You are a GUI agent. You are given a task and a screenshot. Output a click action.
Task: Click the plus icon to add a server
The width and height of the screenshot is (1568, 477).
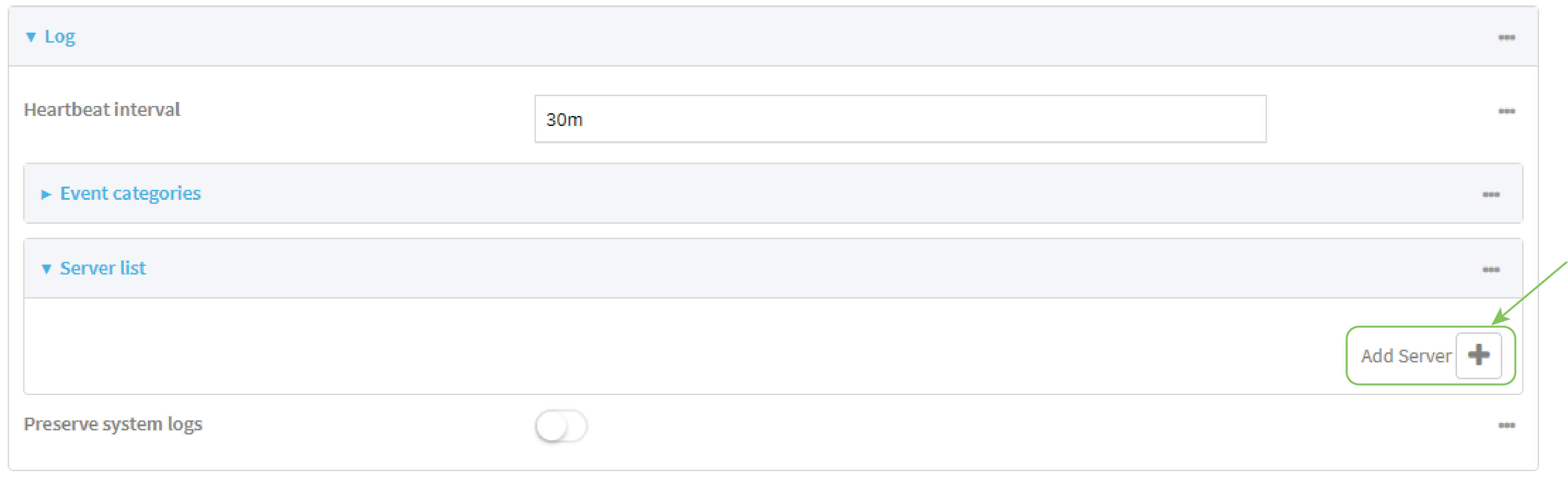coord(1478,355)
